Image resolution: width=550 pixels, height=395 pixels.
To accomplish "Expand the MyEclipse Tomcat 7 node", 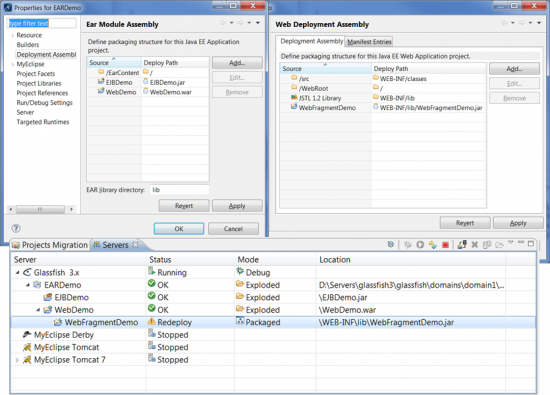I will coord(17,360).
